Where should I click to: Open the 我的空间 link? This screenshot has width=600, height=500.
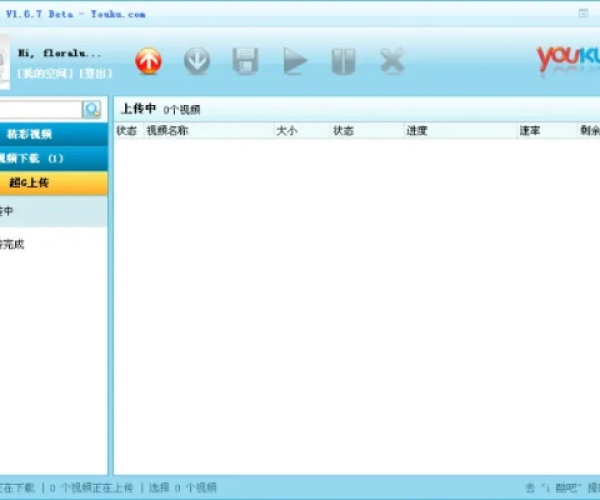coord(45,73)
